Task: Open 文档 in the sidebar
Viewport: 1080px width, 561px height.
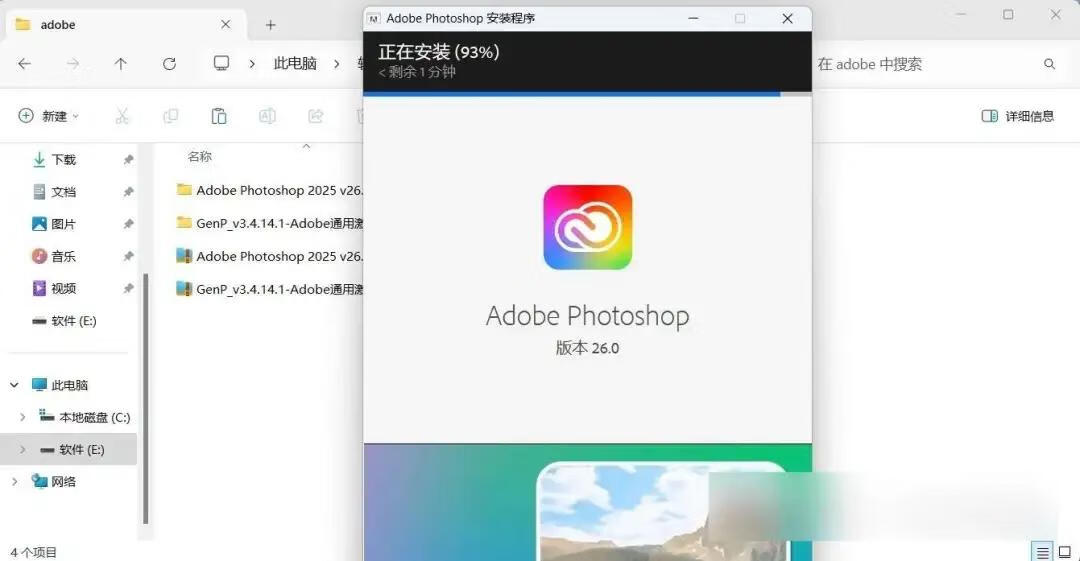Action: point(63,192)
